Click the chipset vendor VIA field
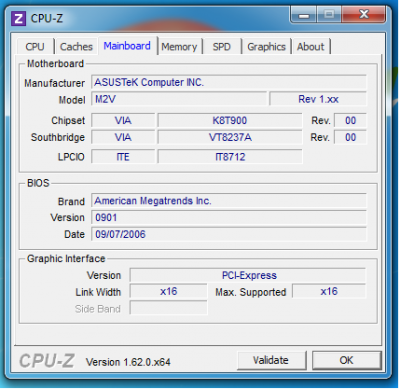 point(123,120)
